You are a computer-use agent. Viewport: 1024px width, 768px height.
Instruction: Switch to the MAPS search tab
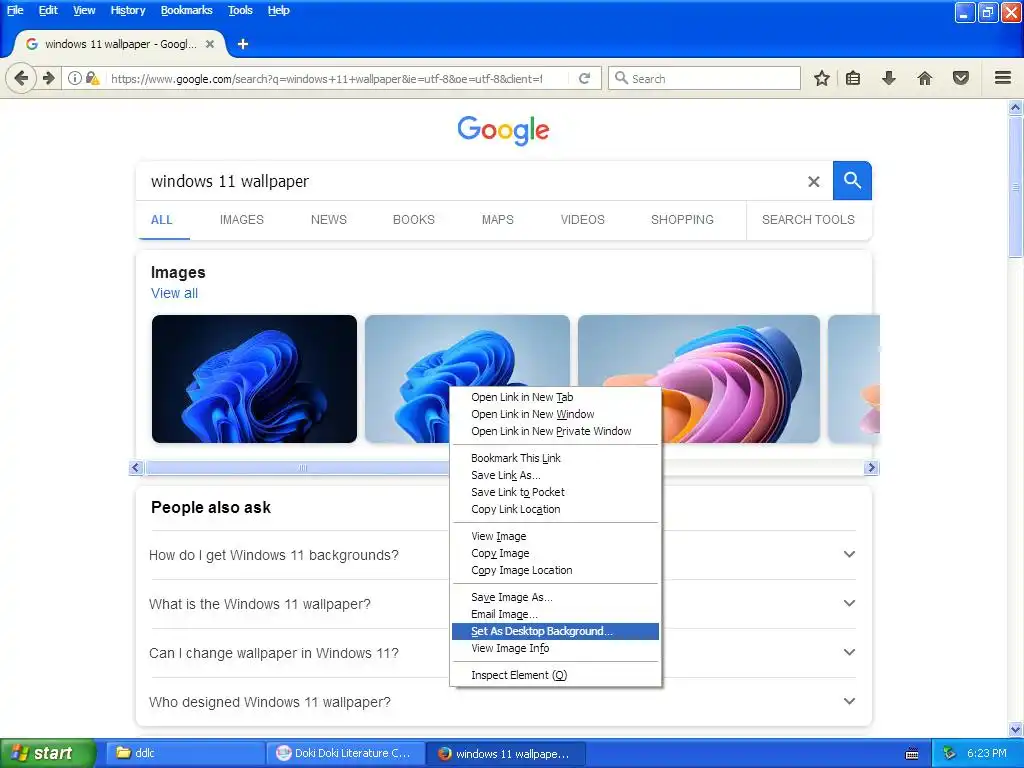(498, 219)
